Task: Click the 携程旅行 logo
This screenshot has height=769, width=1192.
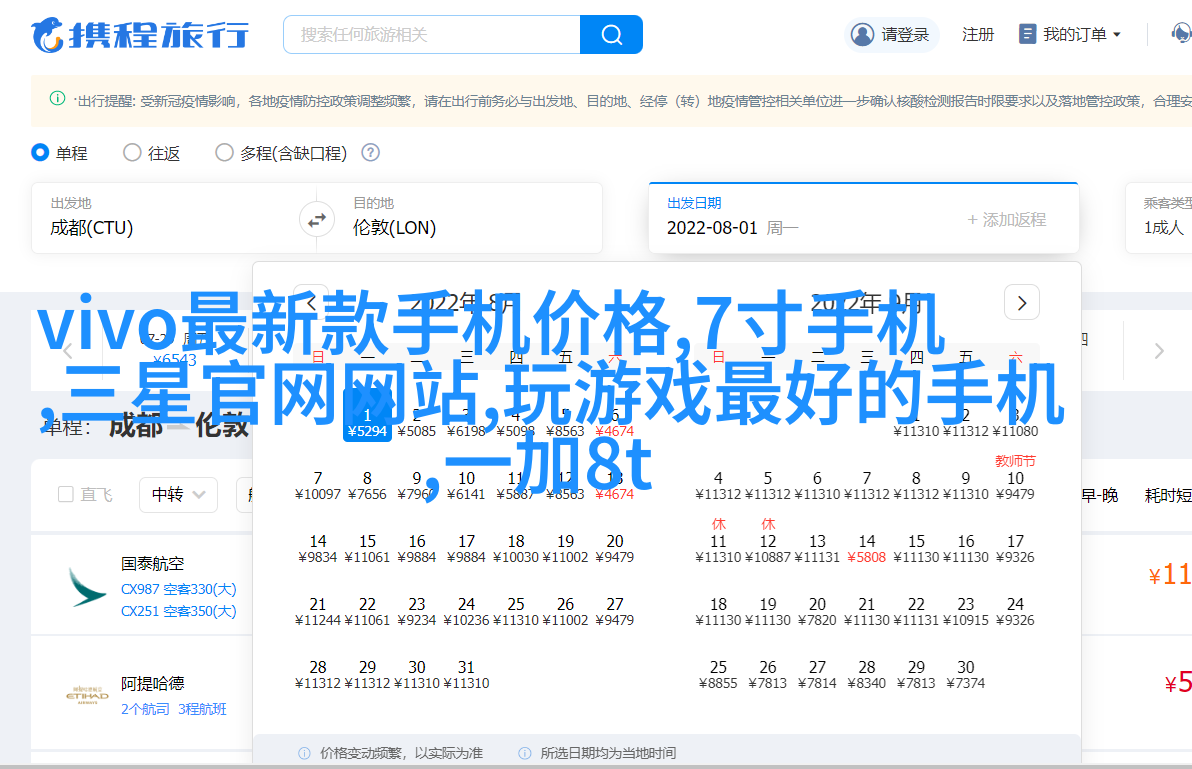Action: tap(140, 35)
